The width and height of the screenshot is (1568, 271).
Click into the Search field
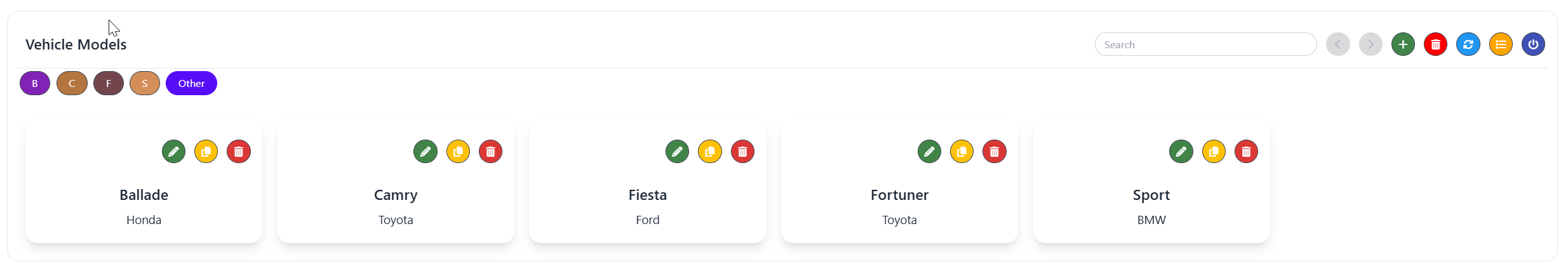tap(1205, 44)
